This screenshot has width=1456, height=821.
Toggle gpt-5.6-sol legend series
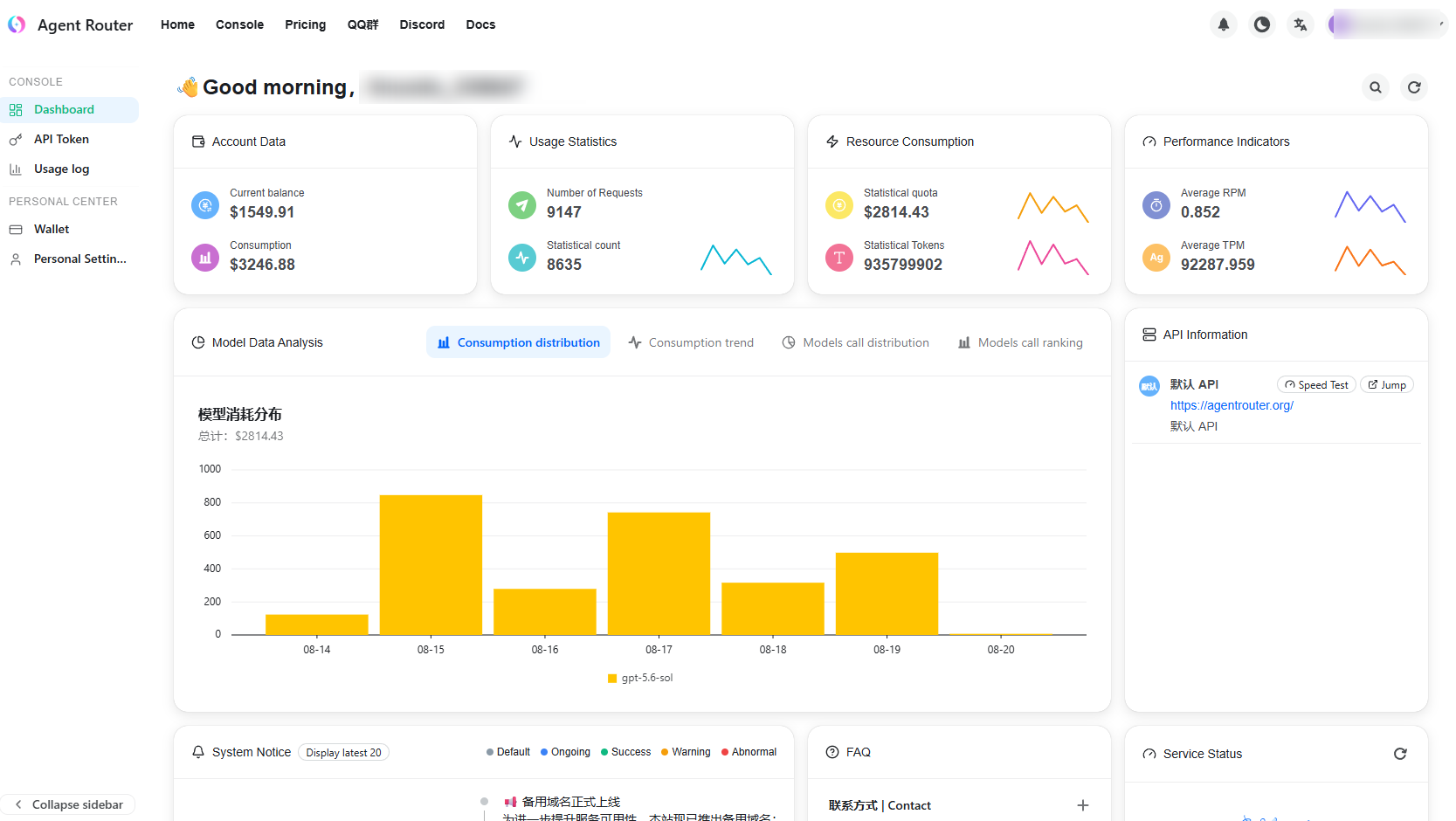(640, 678)
